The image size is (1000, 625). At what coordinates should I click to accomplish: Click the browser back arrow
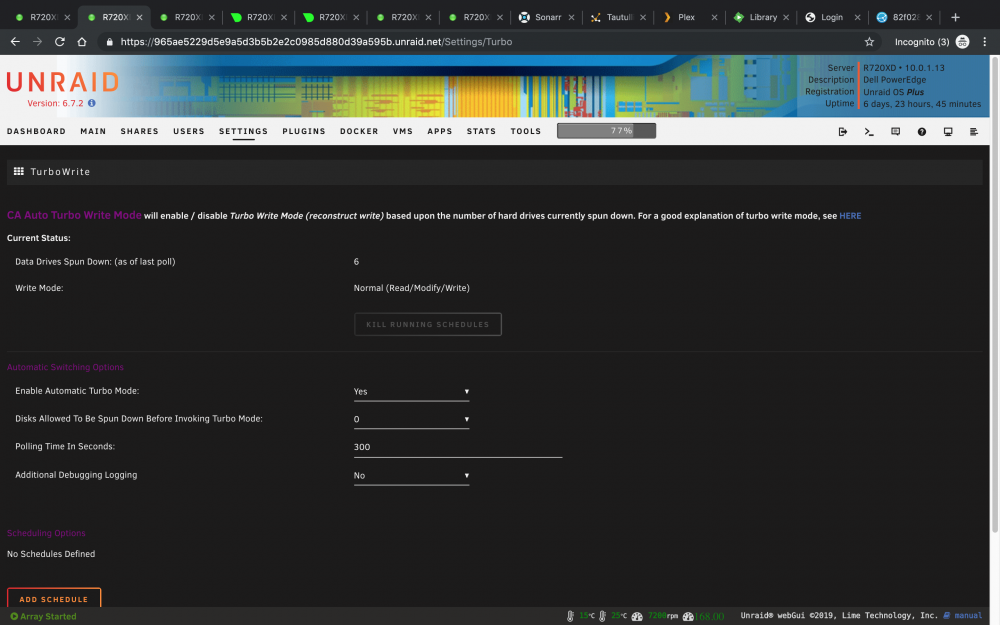pyautogui.click(x=15, y=41)
